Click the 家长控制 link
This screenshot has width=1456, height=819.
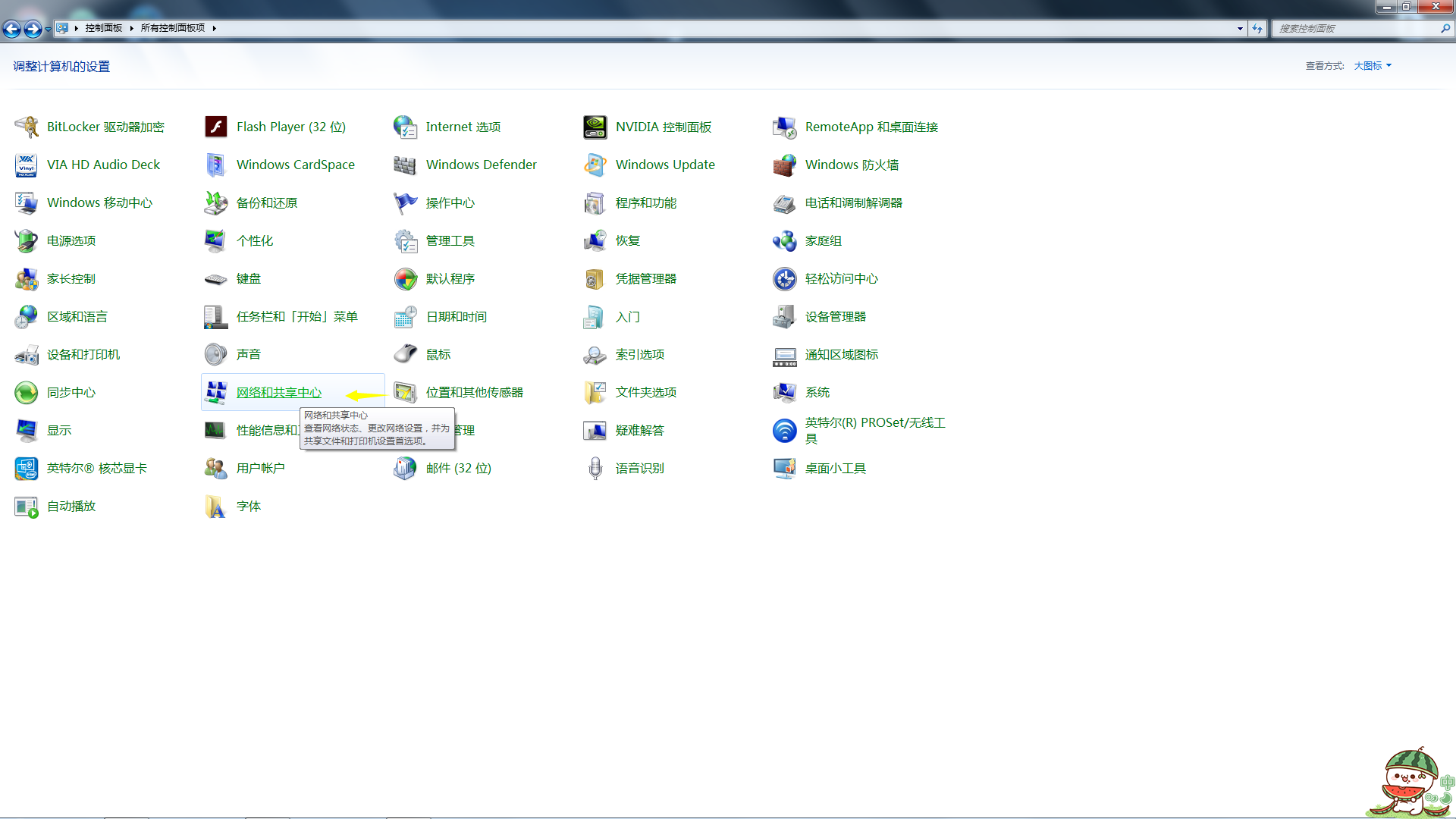click(x=71, y=278)
